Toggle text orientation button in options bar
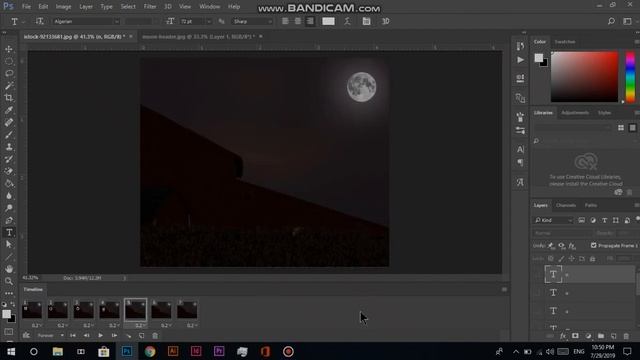Image resolution: width=640 pixels, height=360 pixels. pyautogui.click(x=39, y=21)
